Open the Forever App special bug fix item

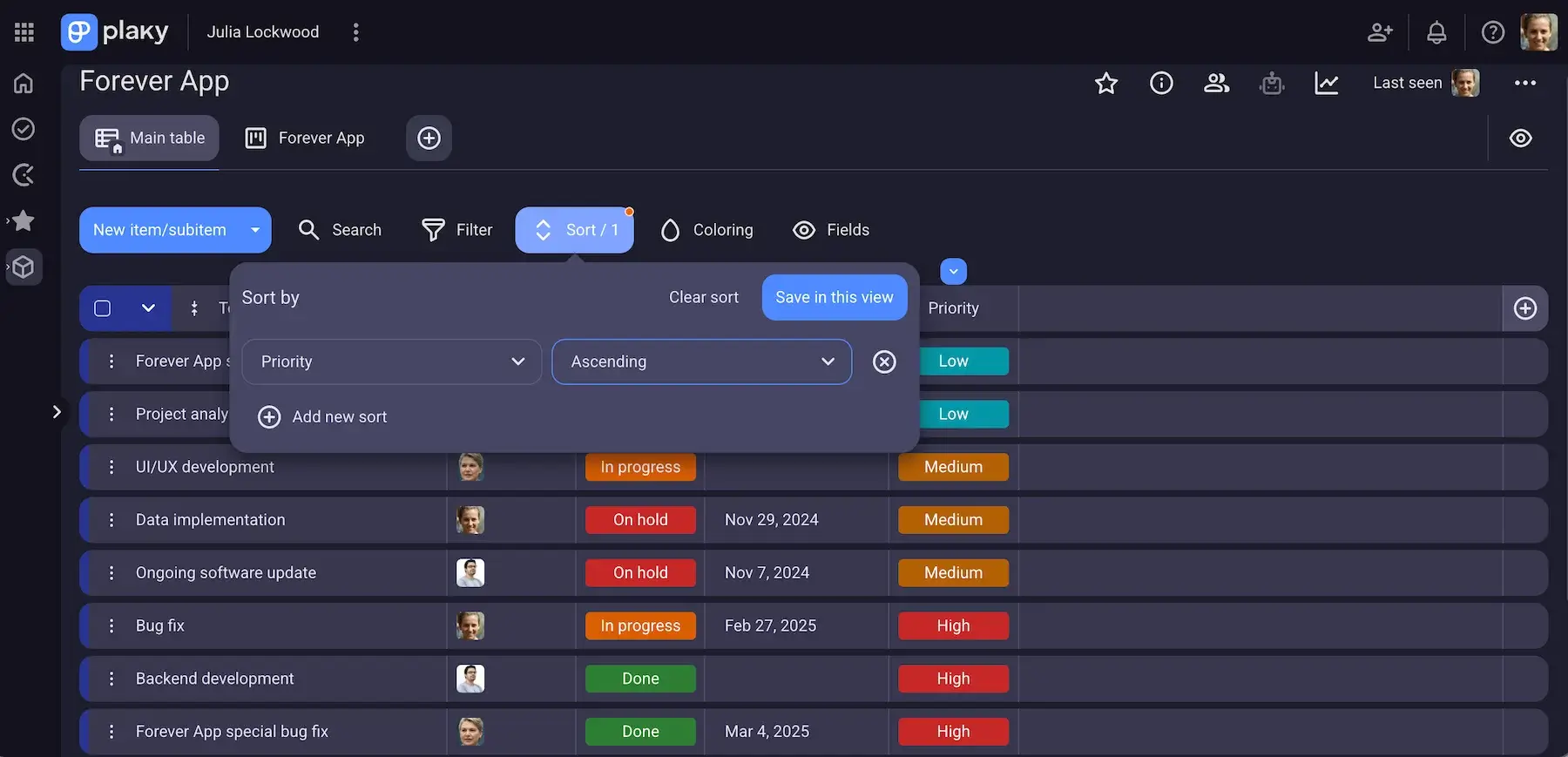232,732
